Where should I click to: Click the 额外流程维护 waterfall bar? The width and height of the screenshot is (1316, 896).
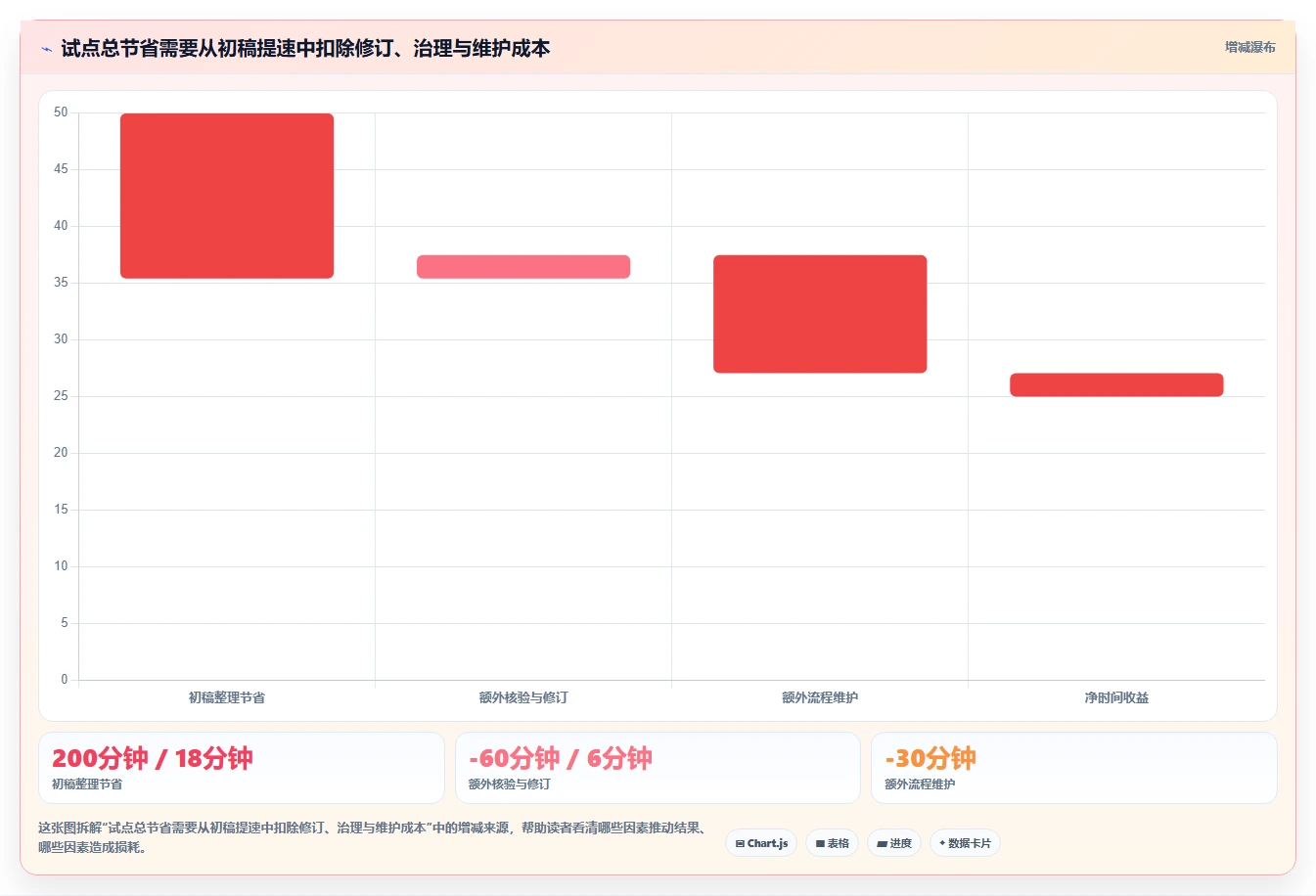(820, 314)
